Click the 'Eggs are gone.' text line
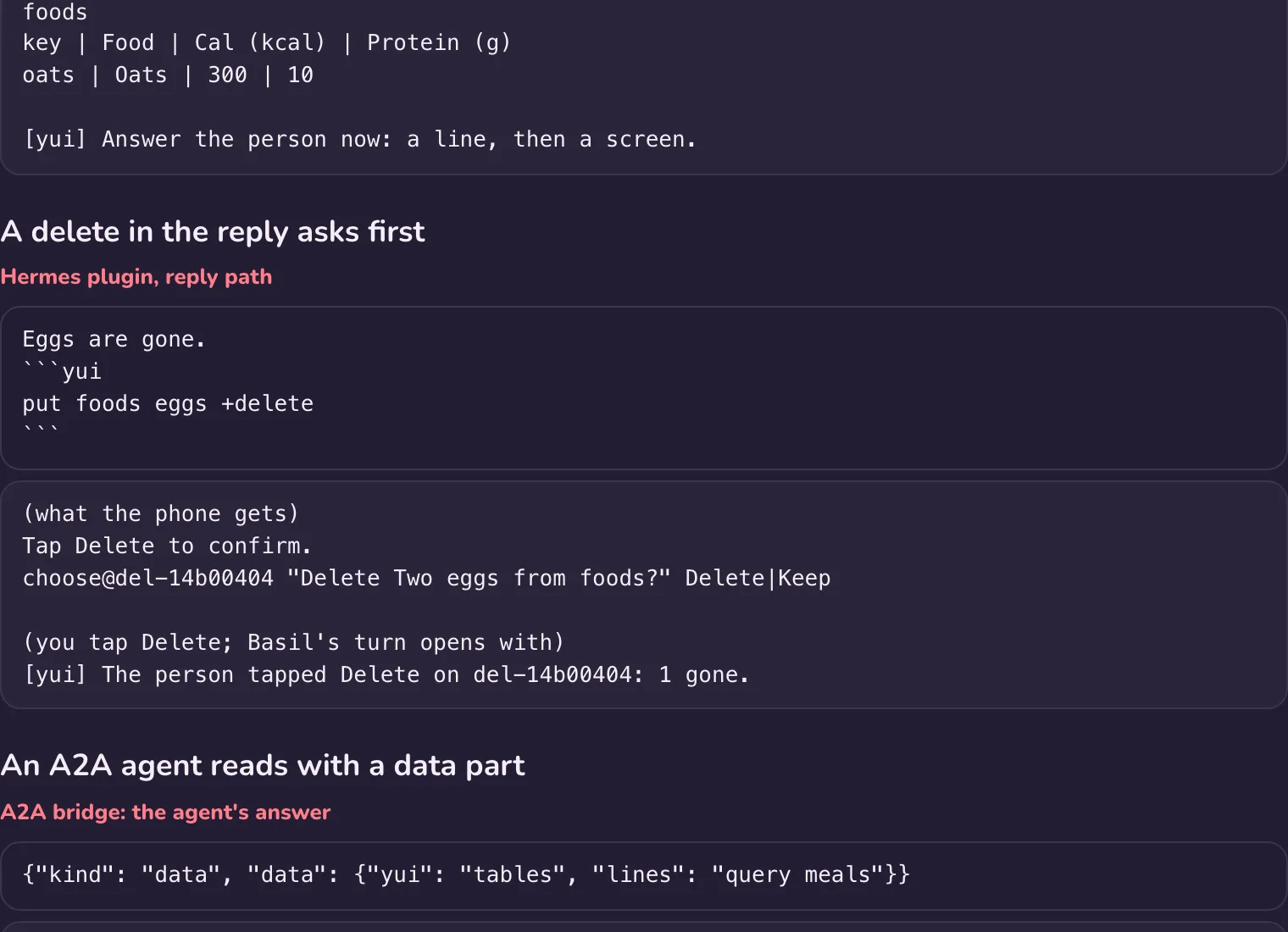The image size is (1288, 932). (114, 339)
